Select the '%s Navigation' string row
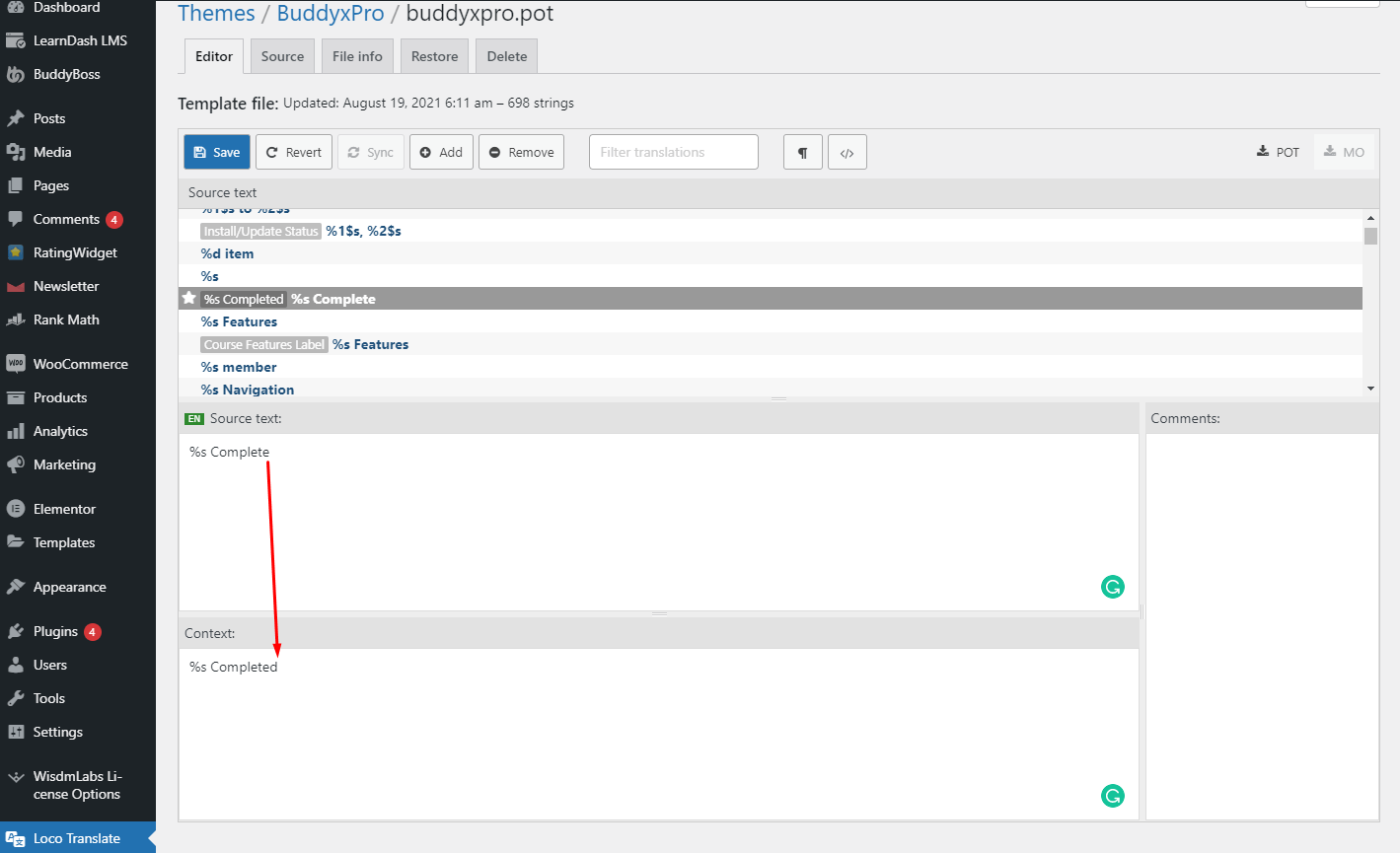This screenshot has width=1400, height=853. [x=248, y=390]
